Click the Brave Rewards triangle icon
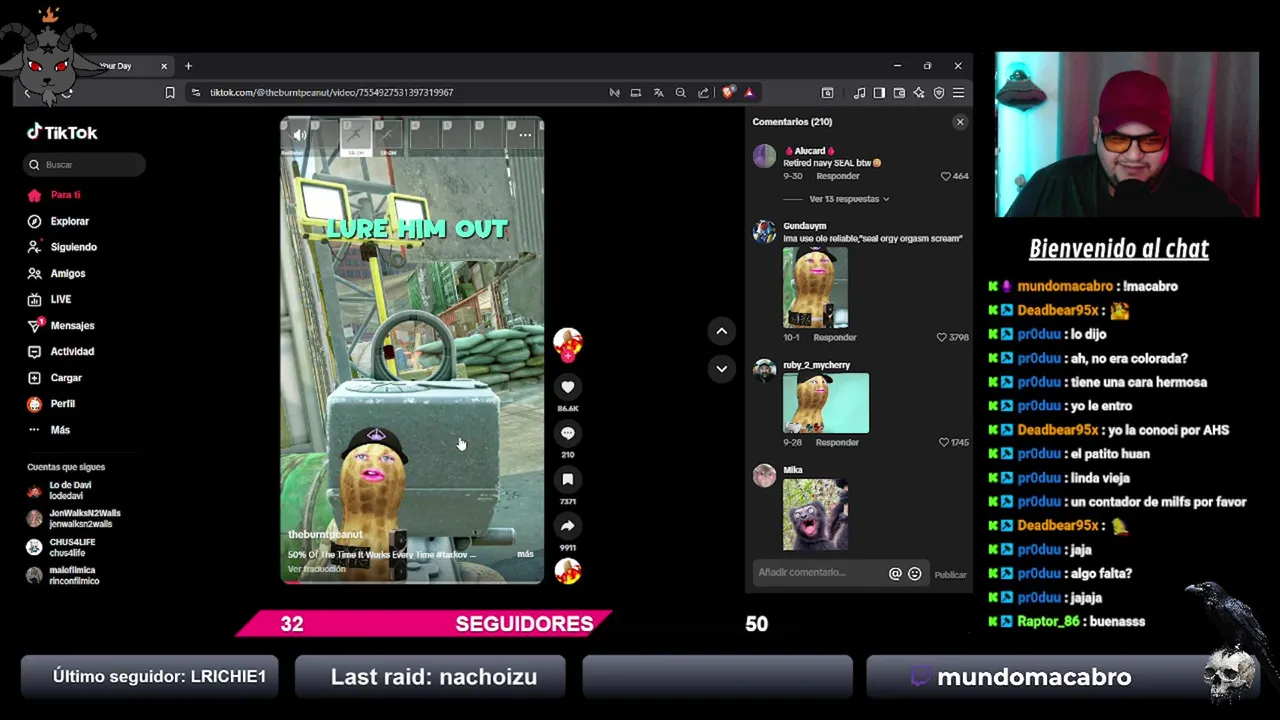Image resolution: width=1280 pixels, height=720 pixels. tap(749, 93)
